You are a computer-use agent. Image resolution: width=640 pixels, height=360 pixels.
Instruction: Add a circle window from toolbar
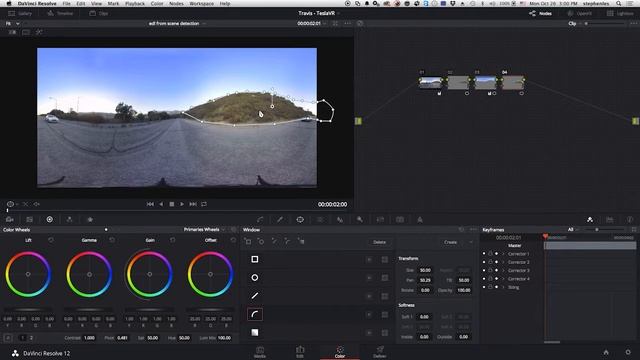tap(261, 242)
